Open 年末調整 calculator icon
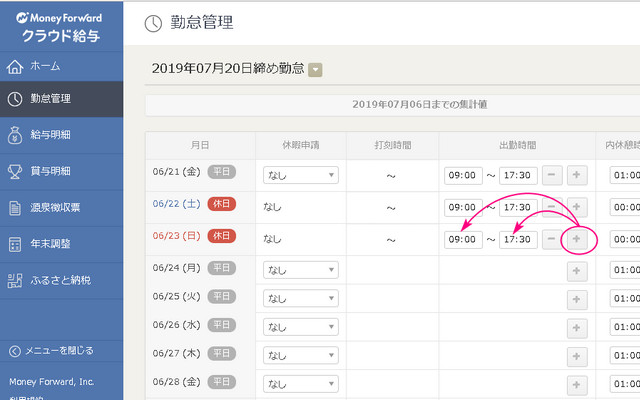The height and width of the screenshot is (400, 640). point(14,244)
